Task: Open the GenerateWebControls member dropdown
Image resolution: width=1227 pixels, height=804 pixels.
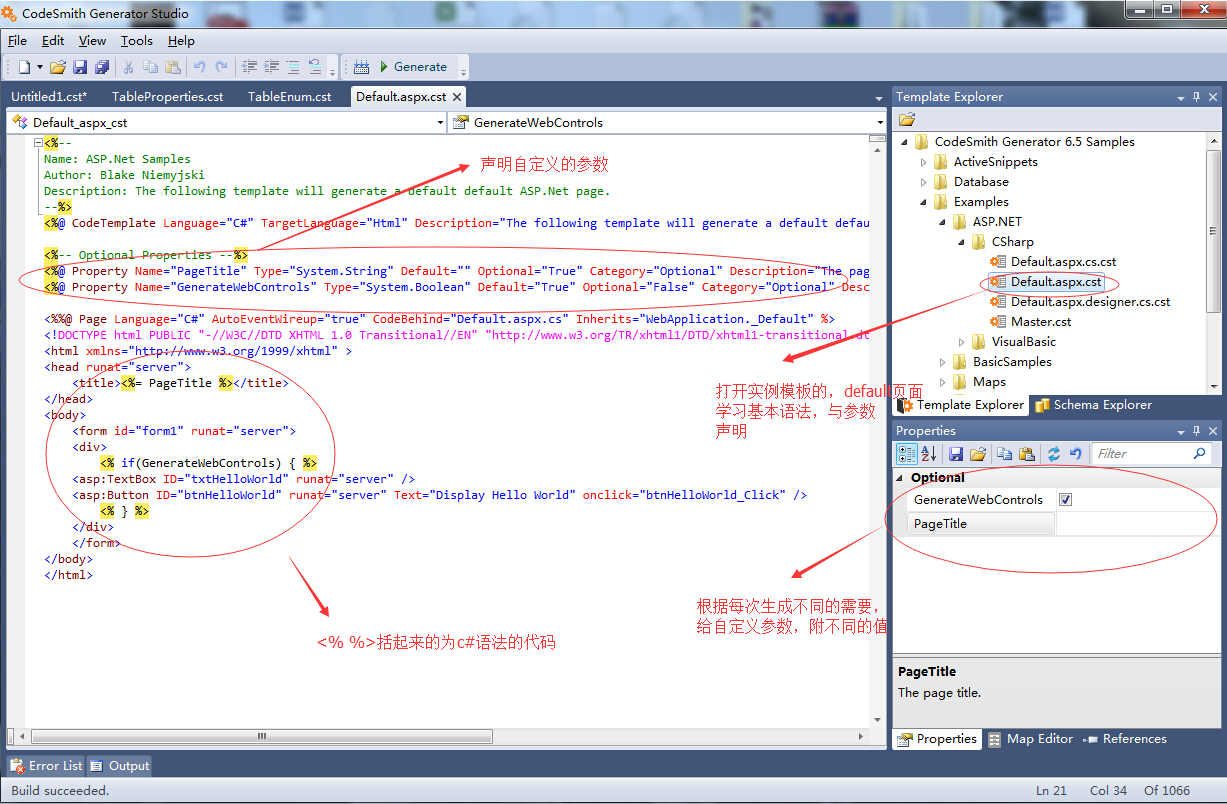Action: coord(880,123)
